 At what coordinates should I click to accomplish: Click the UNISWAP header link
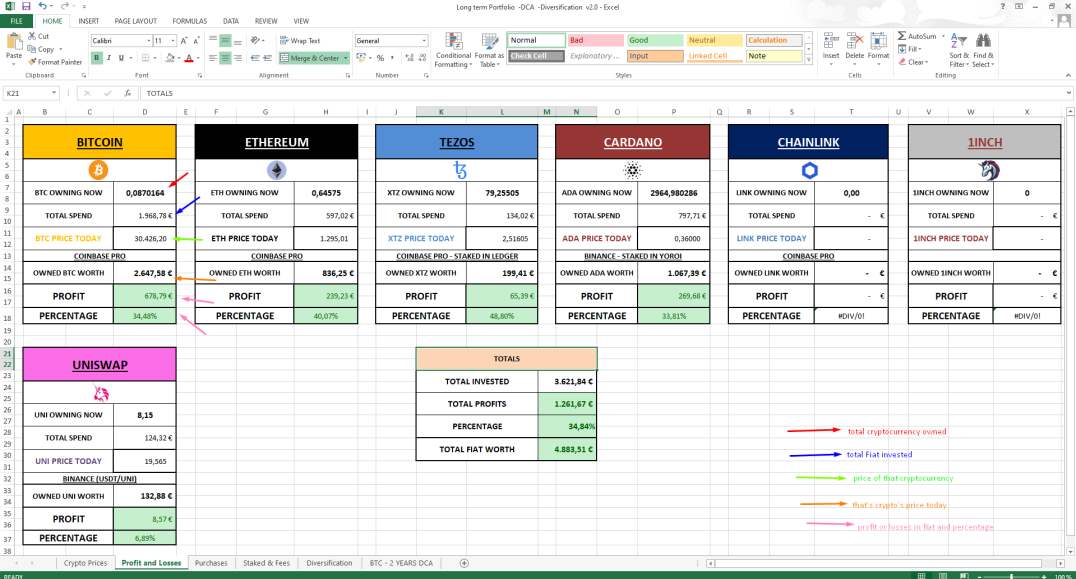pyautogui.click(x=100, y=365)
